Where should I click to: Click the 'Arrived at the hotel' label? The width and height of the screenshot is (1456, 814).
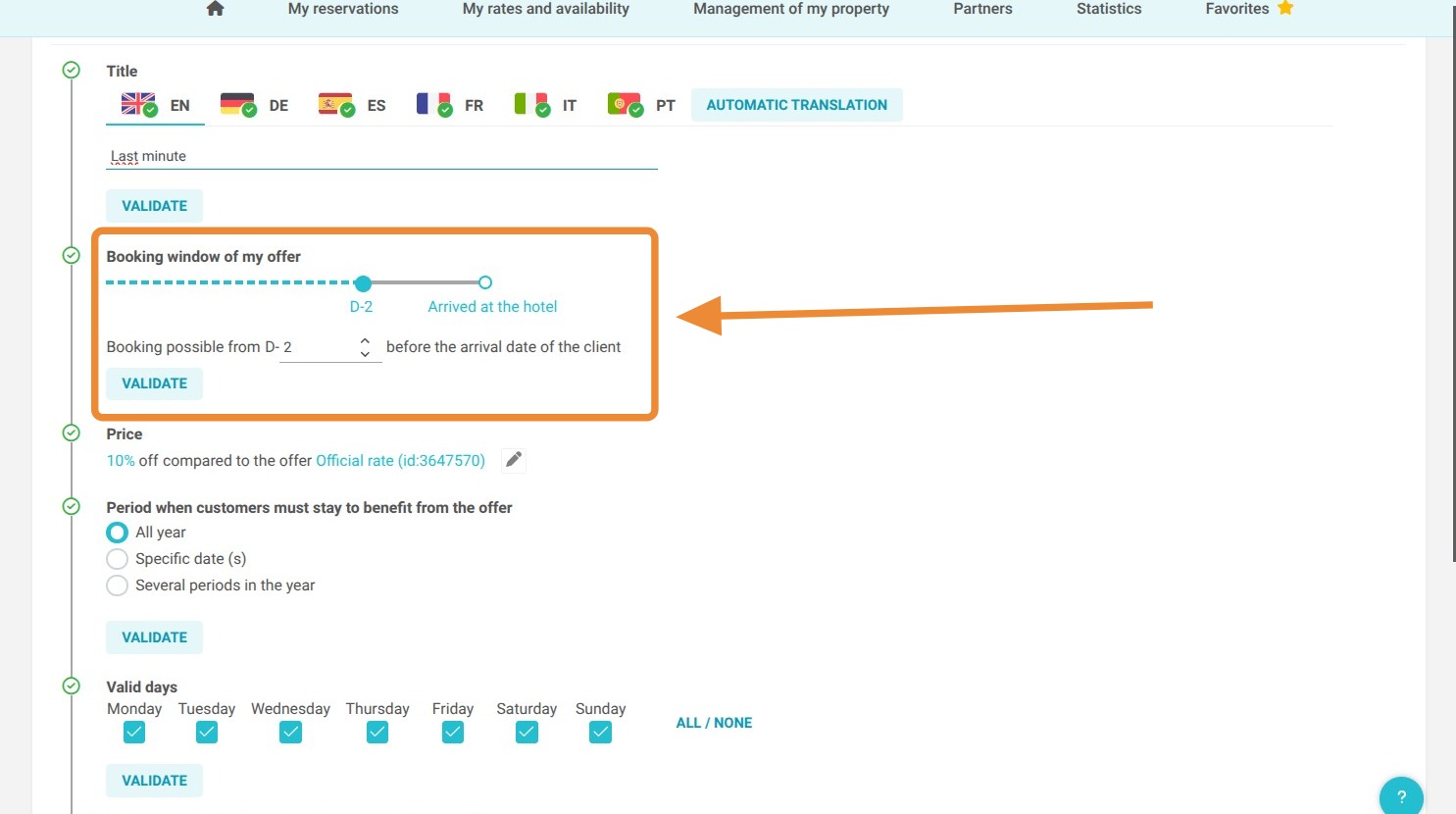click(492, 306)
